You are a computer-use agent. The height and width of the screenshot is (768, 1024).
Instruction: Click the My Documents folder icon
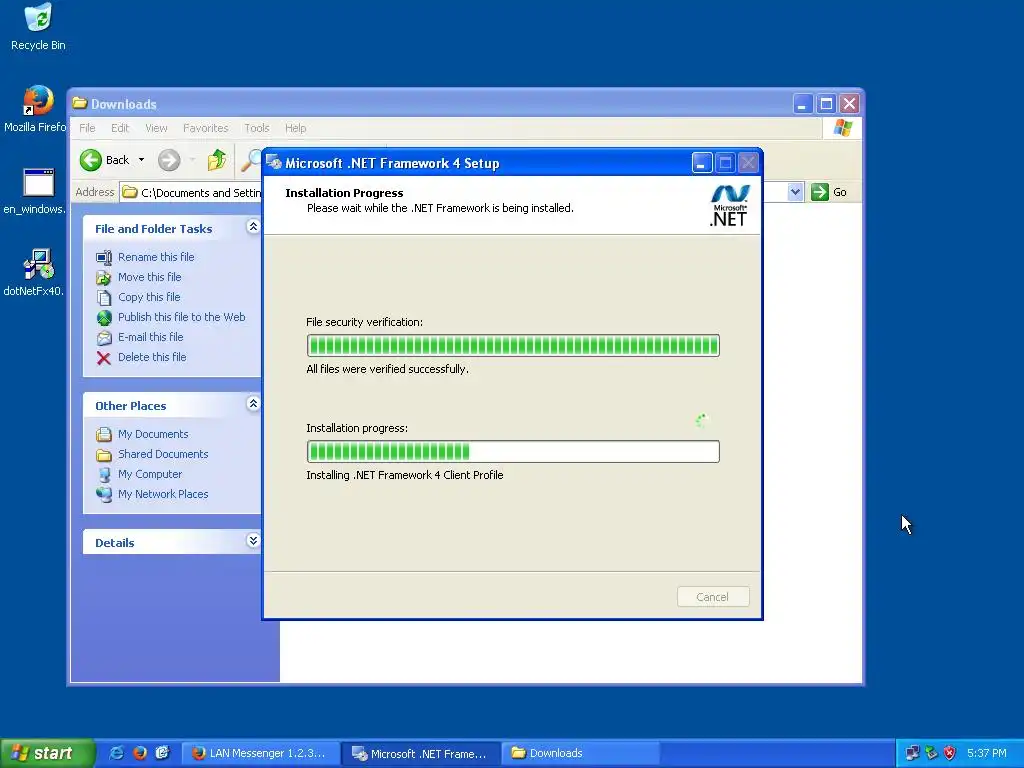coord(104,434)
